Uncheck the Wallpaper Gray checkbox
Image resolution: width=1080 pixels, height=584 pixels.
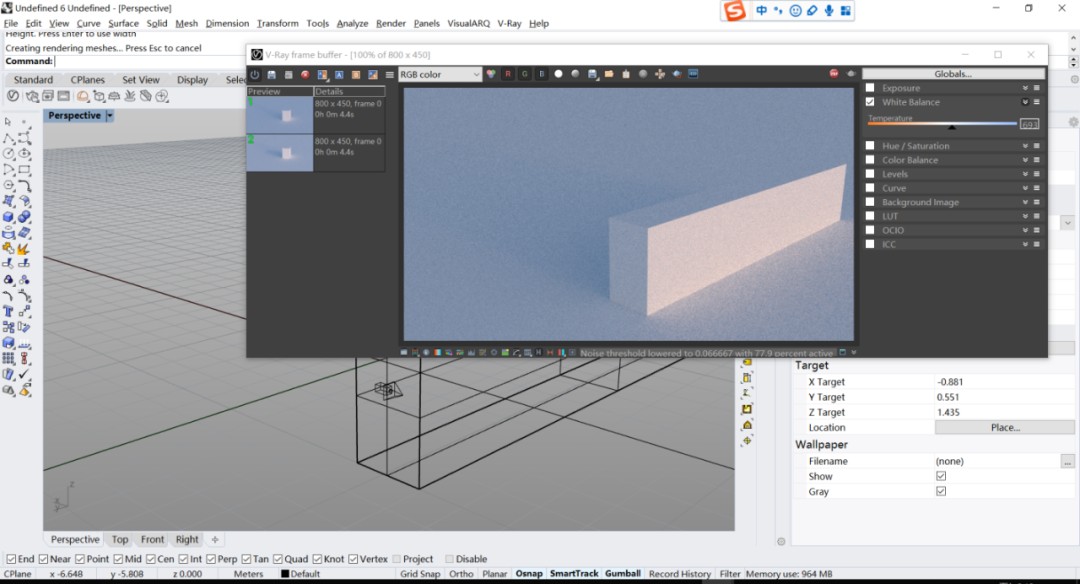click(x=941, y=491)
